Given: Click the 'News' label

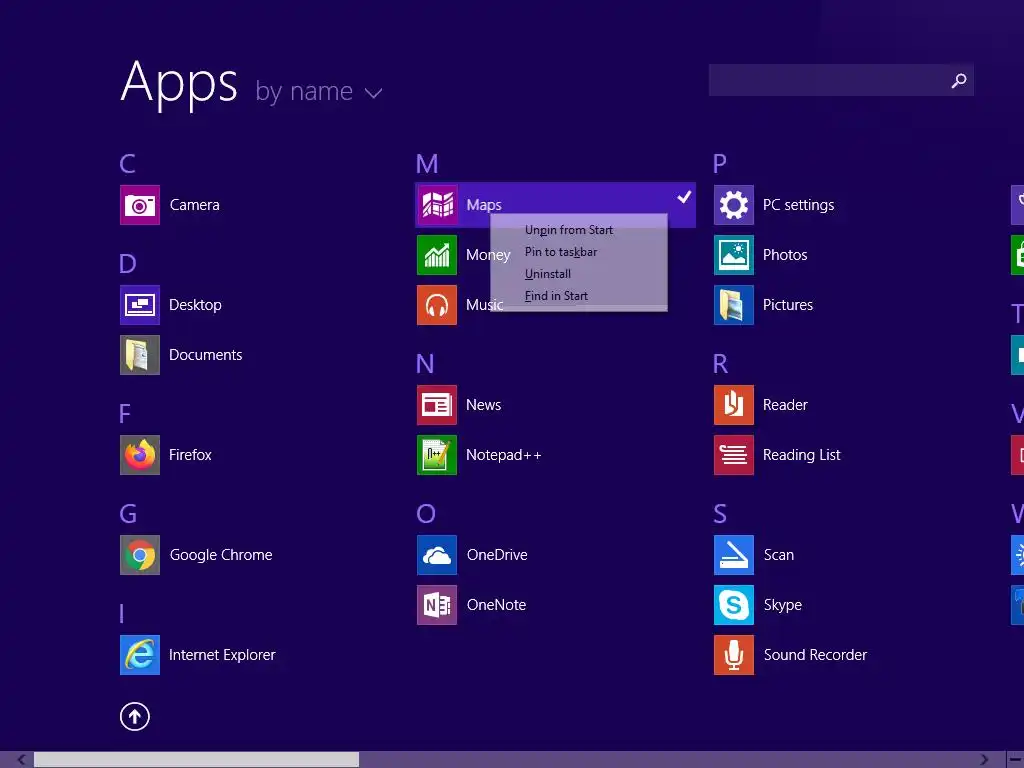Looking at the screenshot, I should [x=483, y=405].
